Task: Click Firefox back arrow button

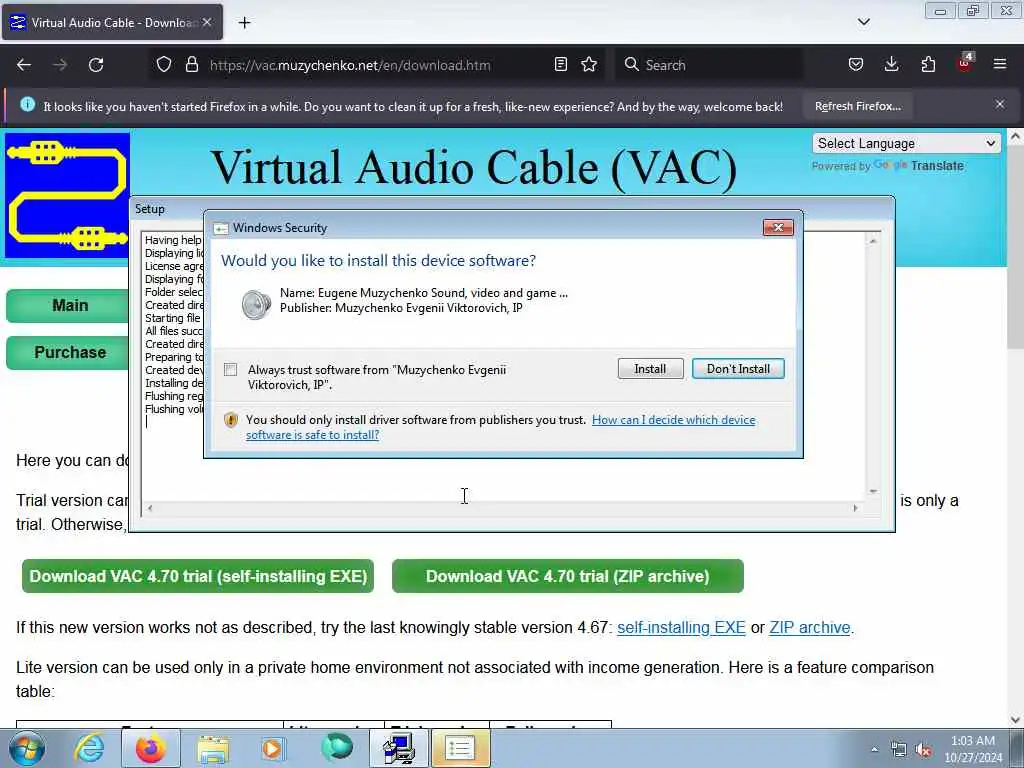Action: click(24, 65)
